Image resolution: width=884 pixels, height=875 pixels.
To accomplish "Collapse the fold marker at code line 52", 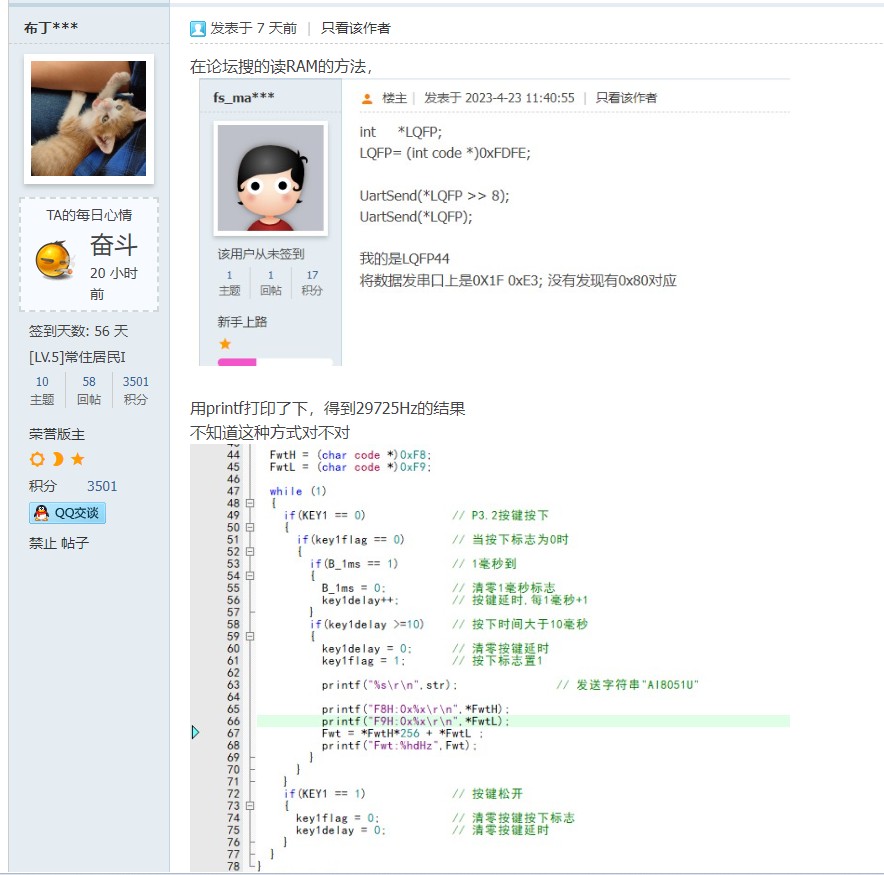I will [x=250, y=551].
